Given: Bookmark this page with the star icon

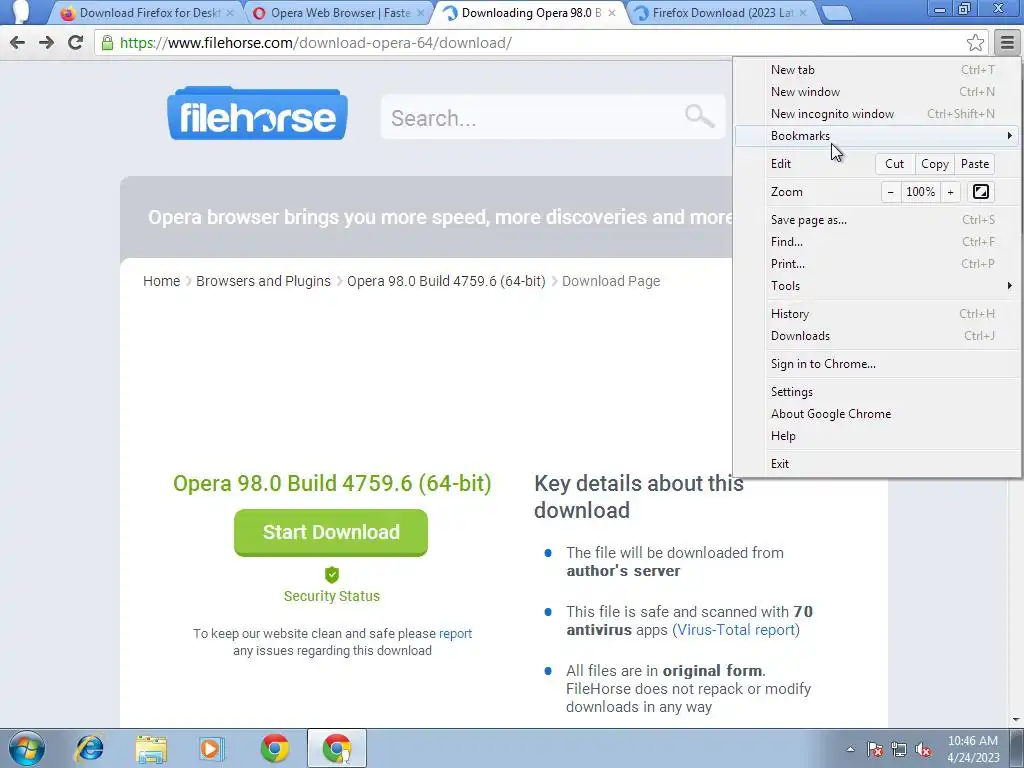Looking at the screenshot, I should point(975,43).
